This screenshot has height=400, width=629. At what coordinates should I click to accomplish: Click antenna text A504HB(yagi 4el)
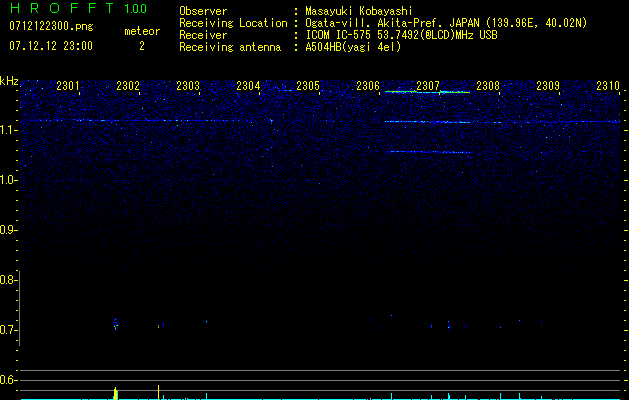pos(353,47)
